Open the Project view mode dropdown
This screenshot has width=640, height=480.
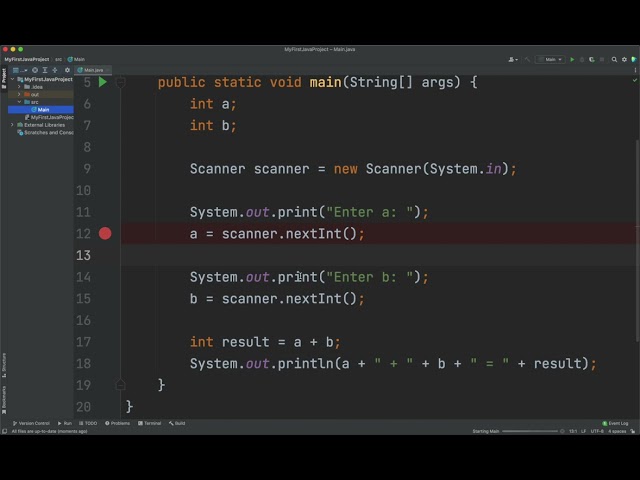[20, 70]
